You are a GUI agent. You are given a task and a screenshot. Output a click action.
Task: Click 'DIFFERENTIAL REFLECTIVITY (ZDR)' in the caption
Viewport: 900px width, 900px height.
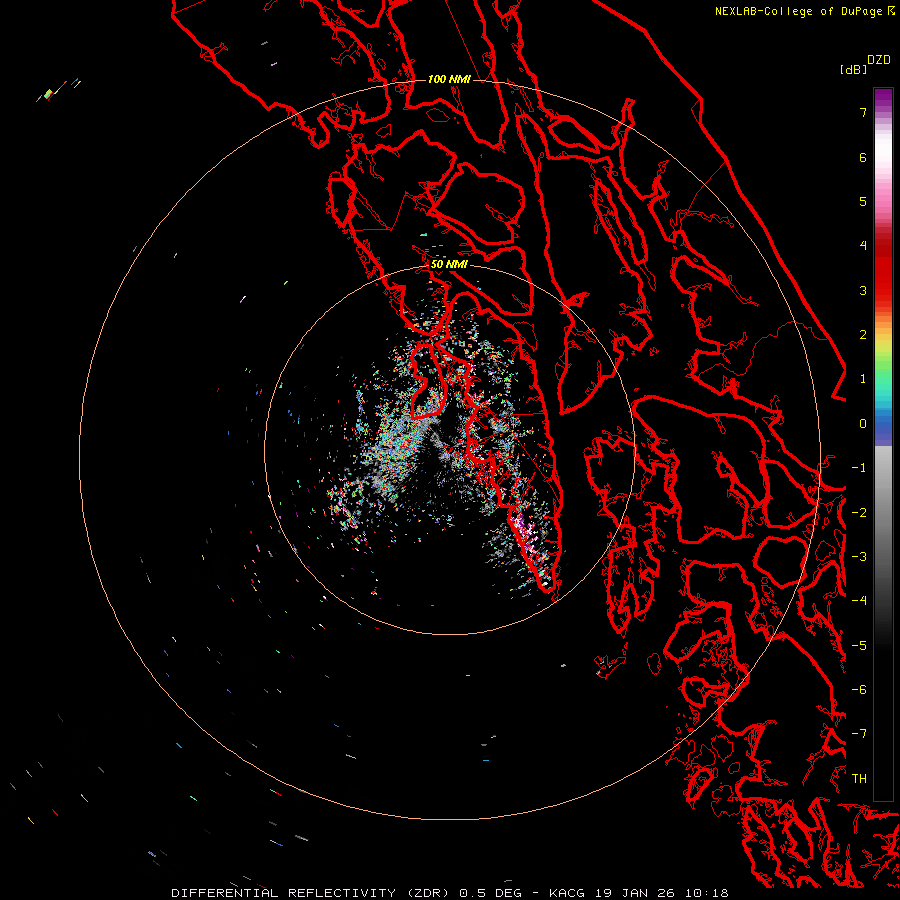(310, 893)
